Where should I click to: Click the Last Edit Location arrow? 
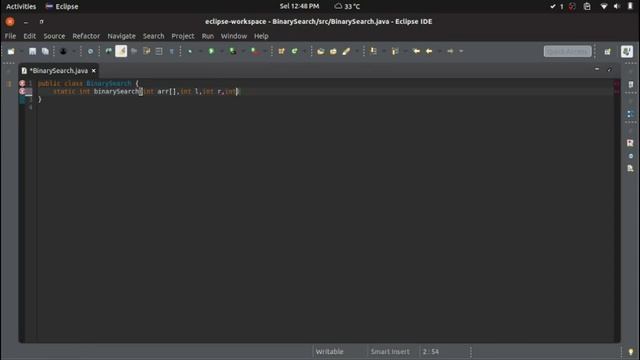(x=416, y=51)
